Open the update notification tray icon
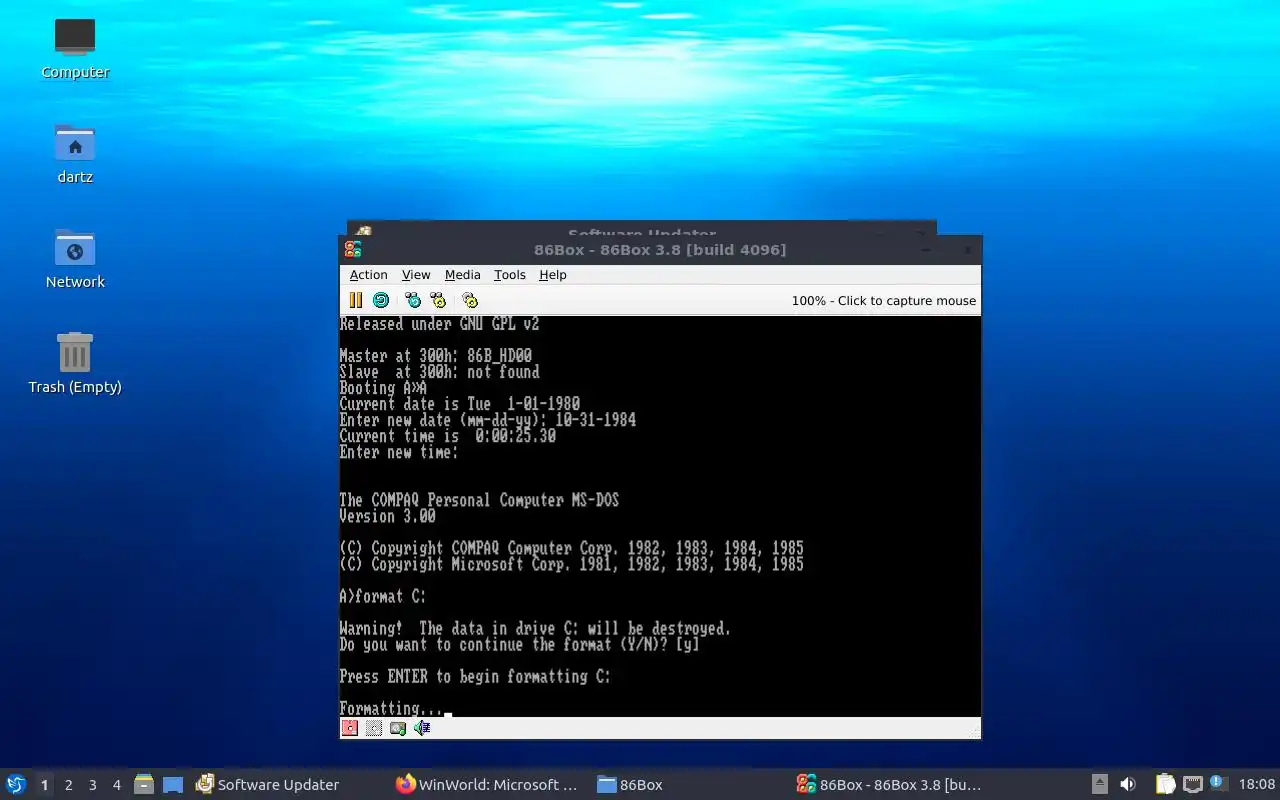The width and height of the screenshot is (1280, 800). pos(1218,784)
